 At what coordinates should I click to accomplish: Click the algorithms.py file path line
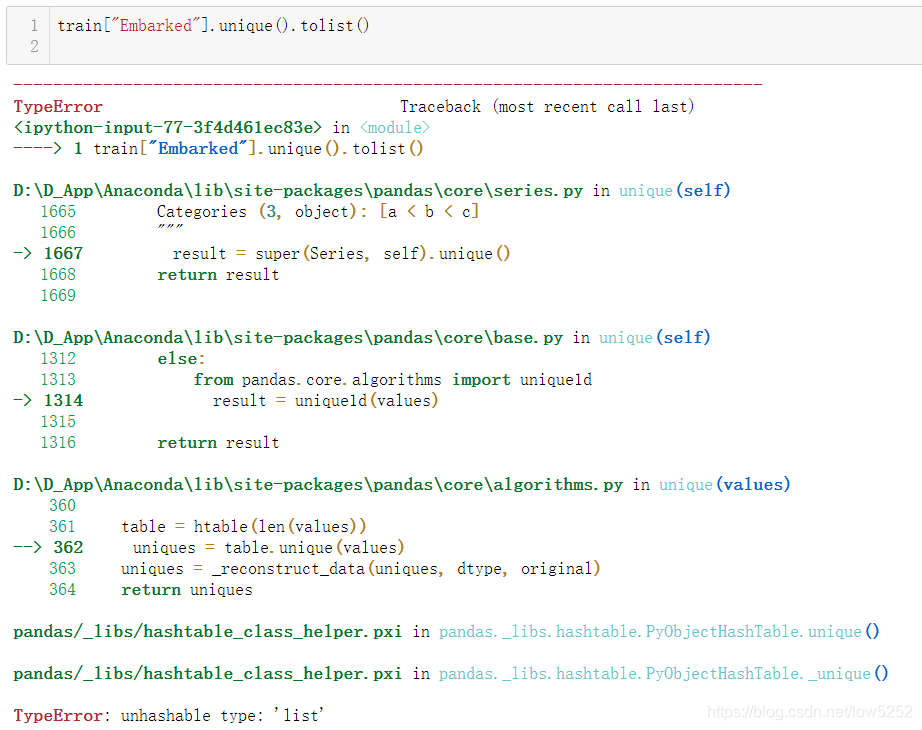pos(402,485)
